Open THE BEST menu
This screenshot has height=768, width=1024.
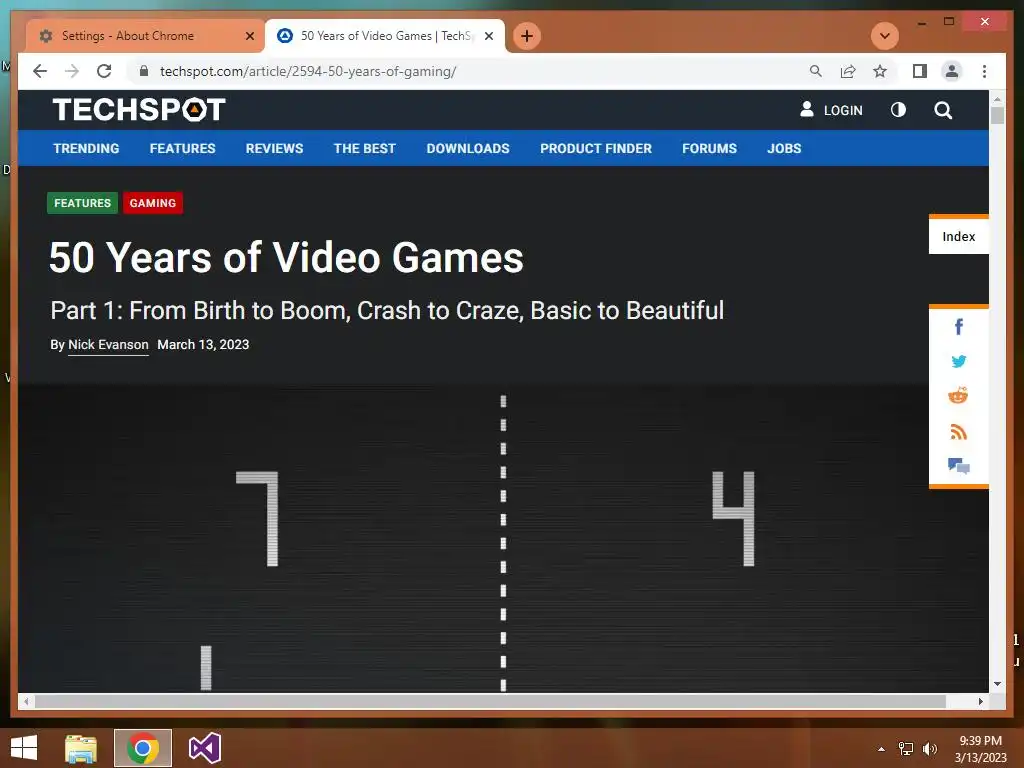pyautogui.click(x=364, y=148)
